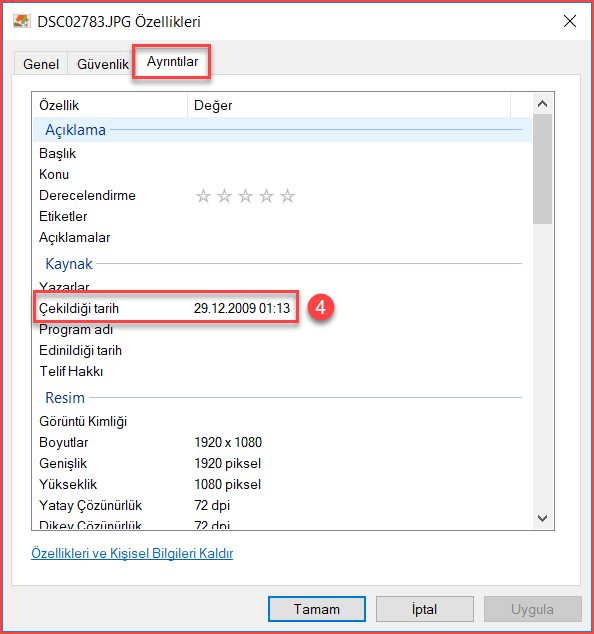Open Özellikleri ve Kişisel Bilgileri Kaldır link
Viewport: 594px width, 634px height.
[x=132, y=553]
